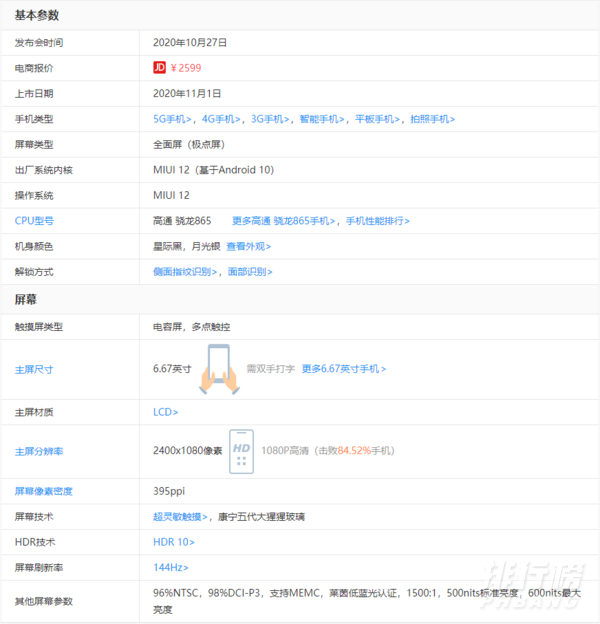Open 更多6.67英寸手机 link
The width and height of the screenshot is (600, 624).
click(344, 369)
